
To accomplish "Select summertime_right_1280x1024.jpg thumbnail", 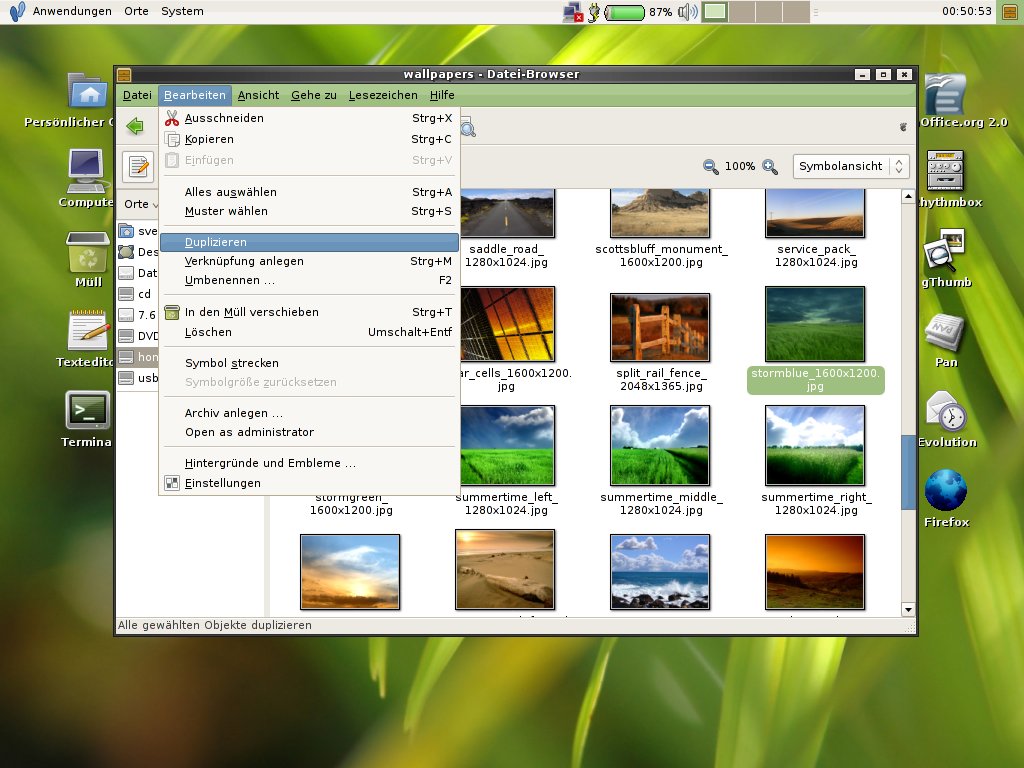I will tap(815, 445).
